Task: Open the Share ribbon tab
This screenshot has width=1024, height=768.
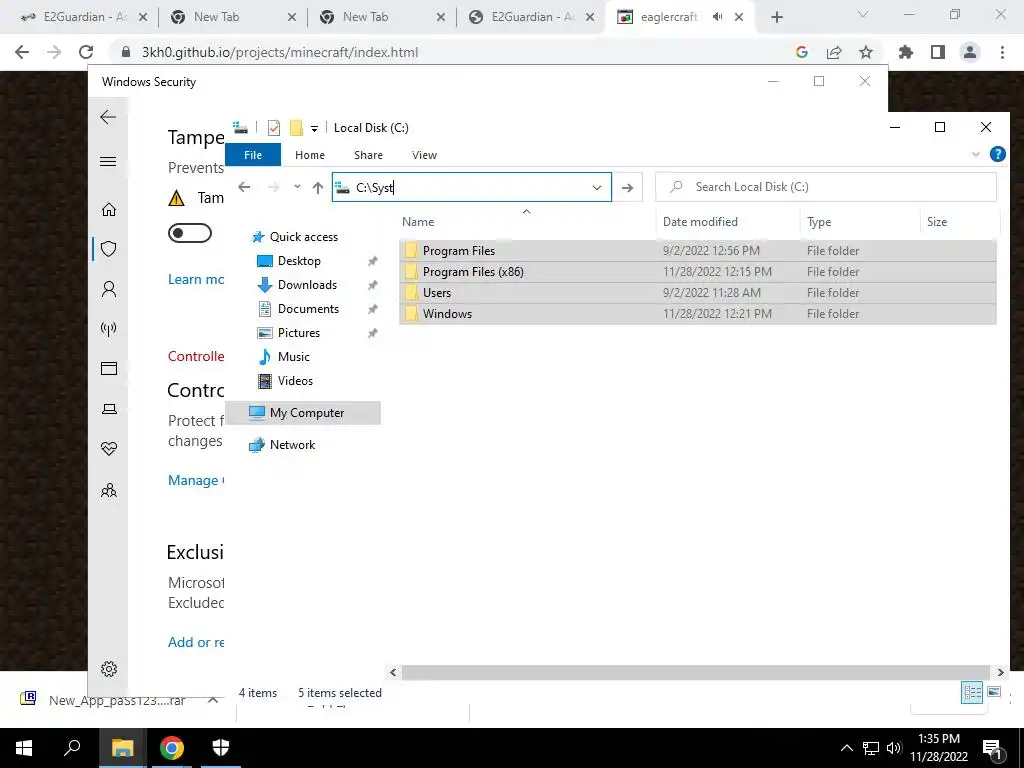Action: (368, 155)
